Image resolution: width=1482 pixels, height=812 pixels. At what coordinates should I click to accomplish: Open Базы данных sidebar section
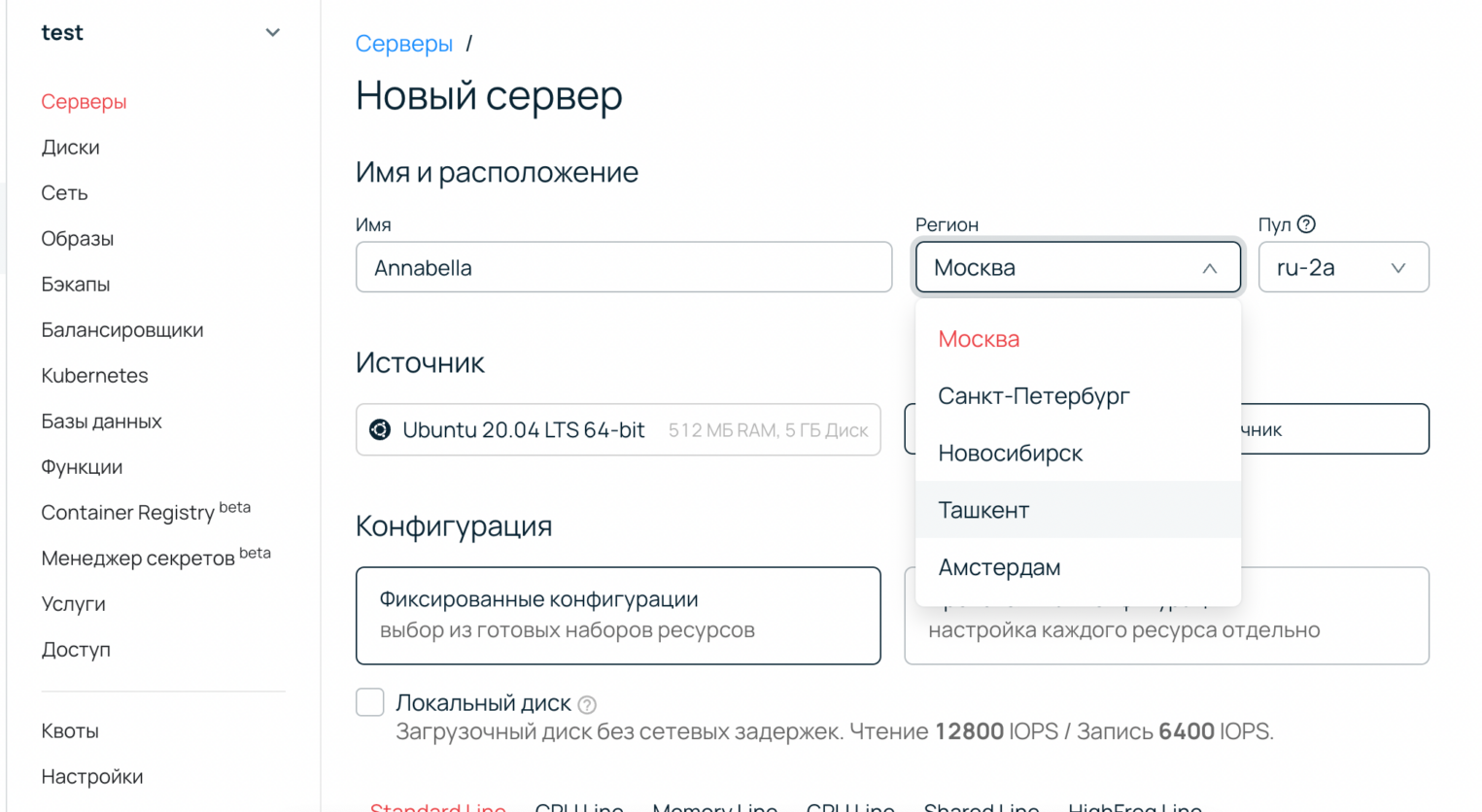[x=101, y=422]
